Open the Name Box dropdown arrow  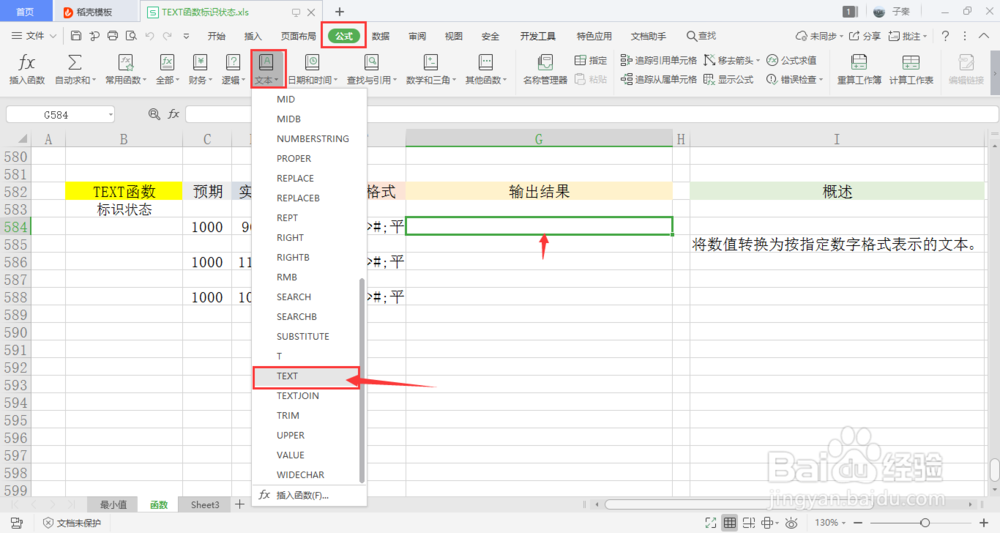point(110,115)
